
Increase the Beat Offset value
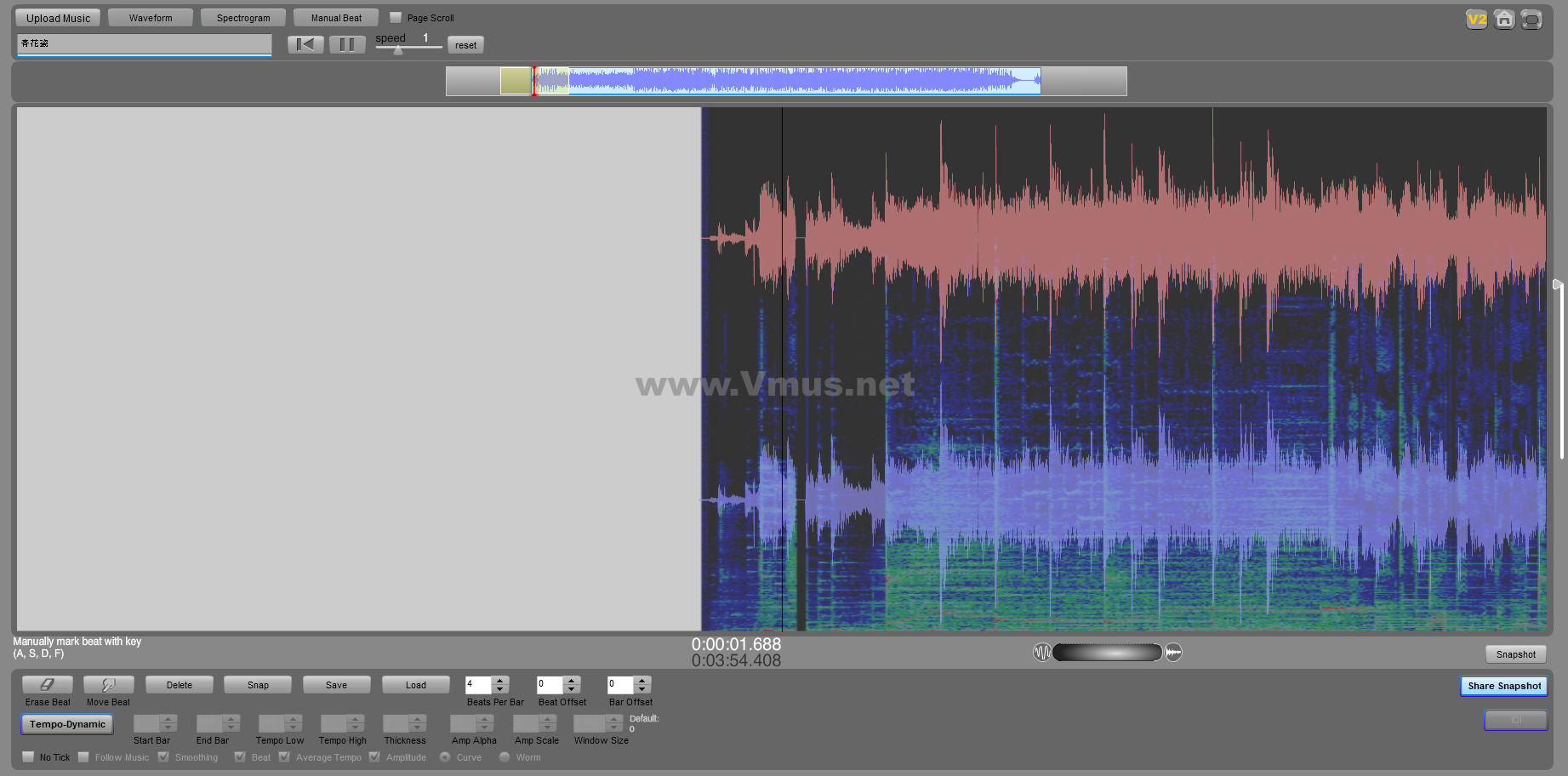[572, 680]
